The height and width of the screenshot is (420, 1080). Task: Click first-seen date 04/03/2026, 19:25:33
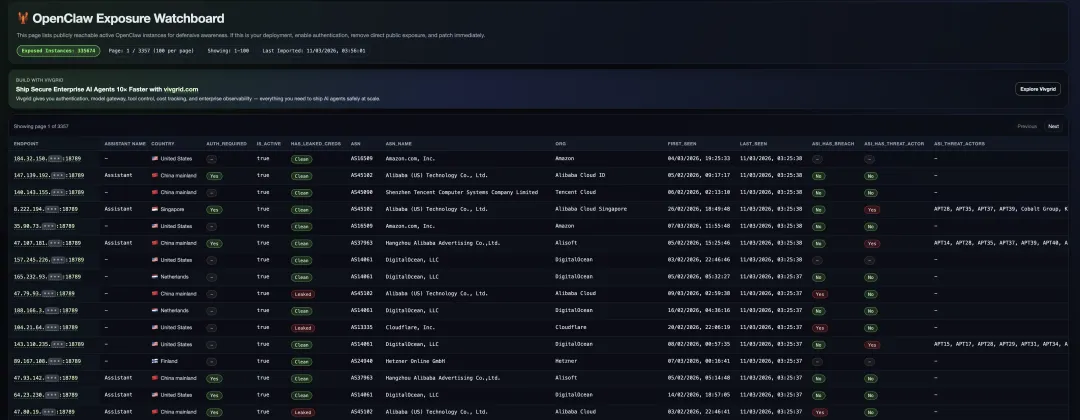tap(699, 158)
